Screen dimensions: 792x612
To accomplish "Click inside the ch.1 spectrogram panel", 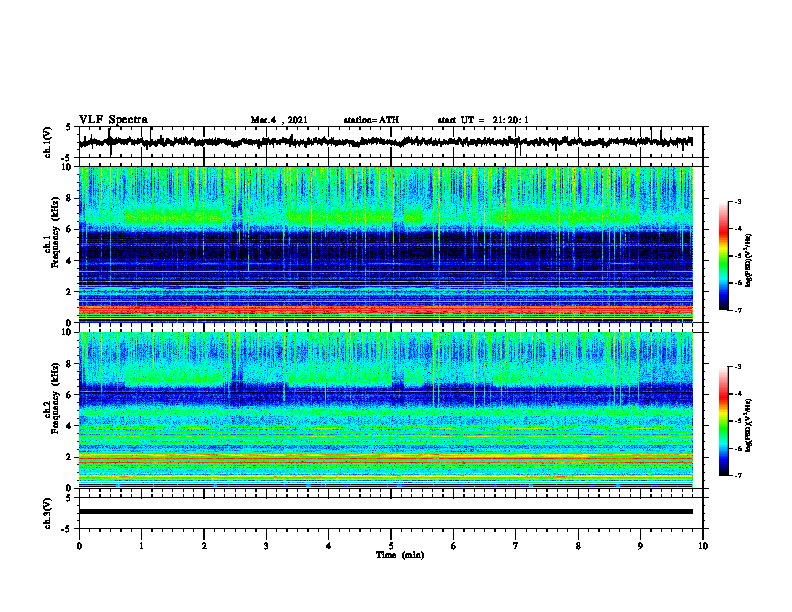I will pos(385,244).
